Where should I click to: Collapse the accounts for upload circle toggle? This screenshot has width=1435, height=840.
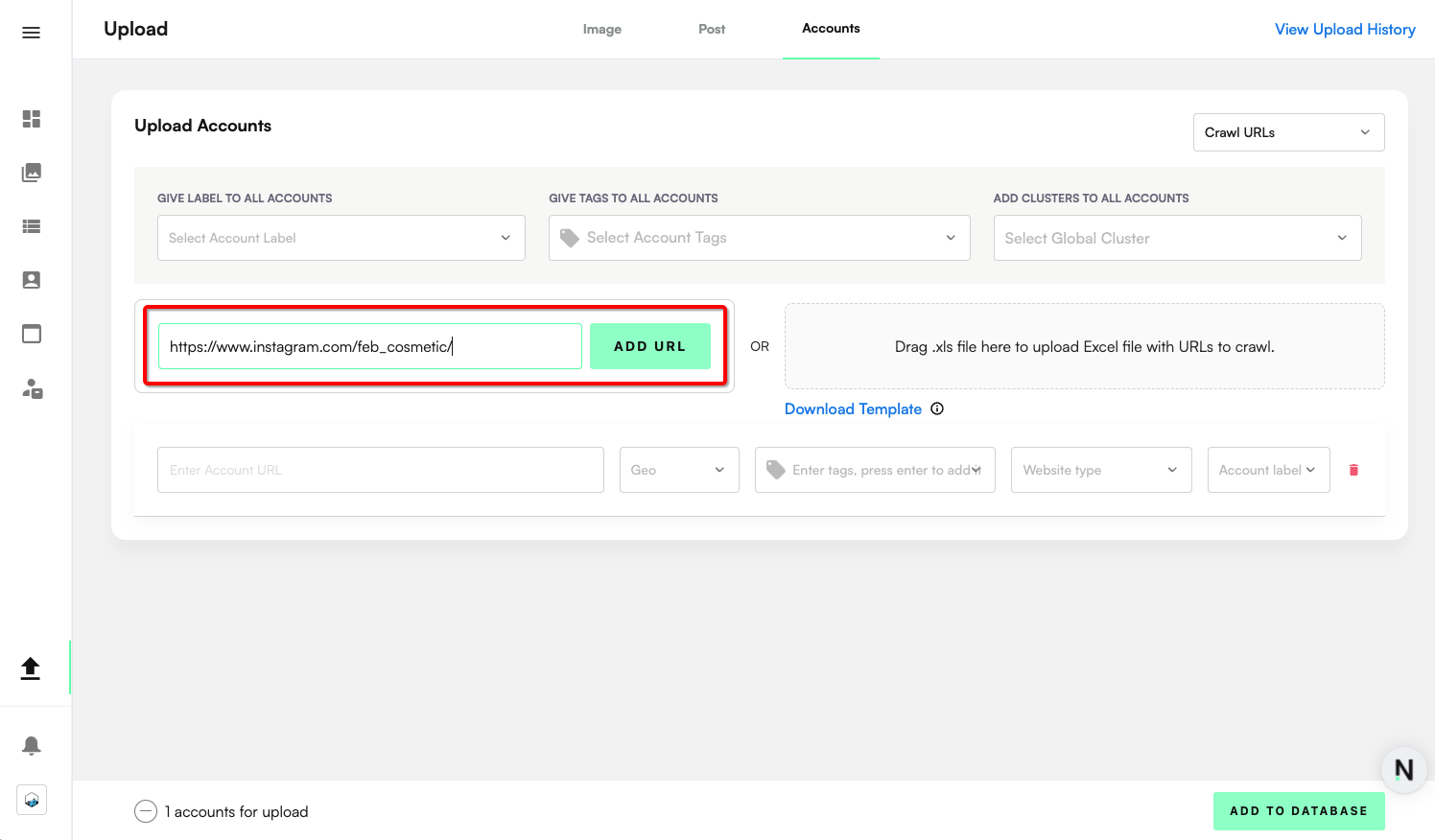(146, 811)
